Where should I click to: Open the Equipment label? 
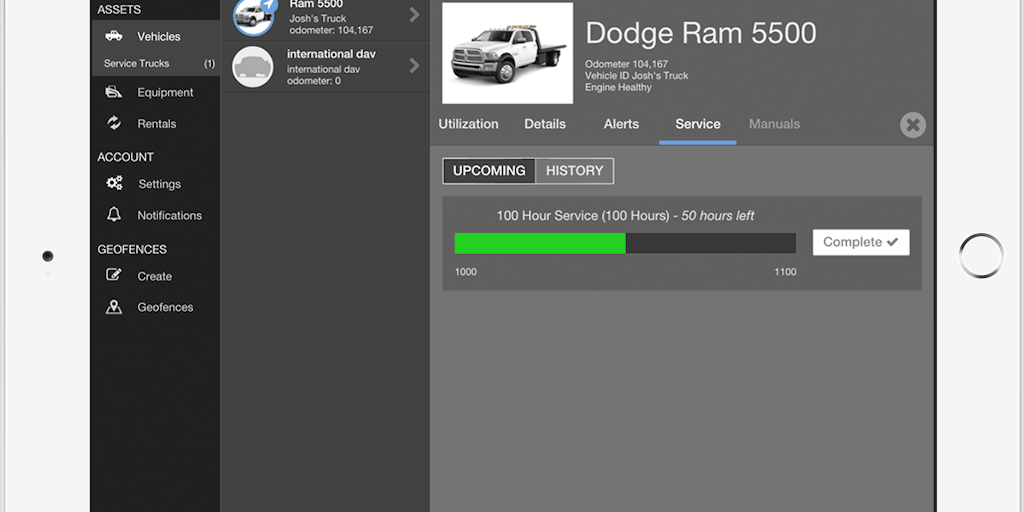coord(165,93)
